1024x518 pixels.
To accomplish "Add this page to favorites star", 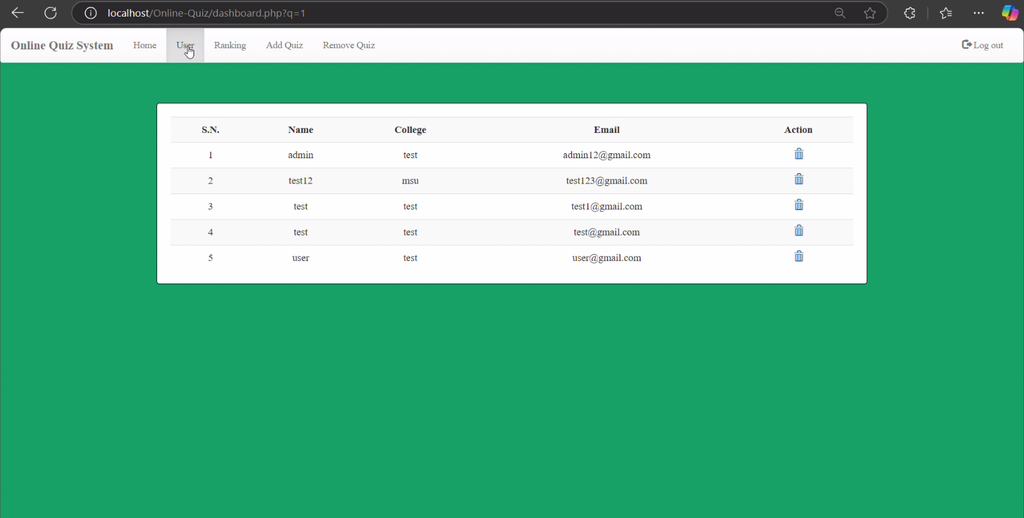I will (870, 13).
